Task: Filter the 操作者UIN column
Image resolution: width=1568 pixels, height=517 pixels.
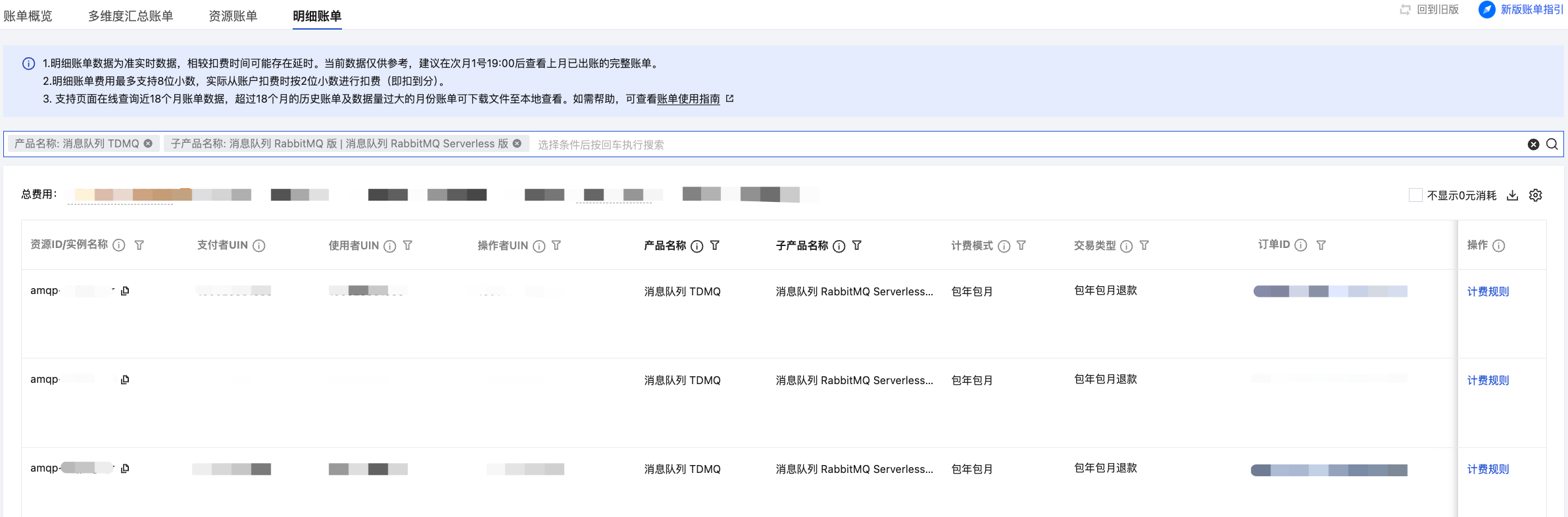Action: point(556,245)
